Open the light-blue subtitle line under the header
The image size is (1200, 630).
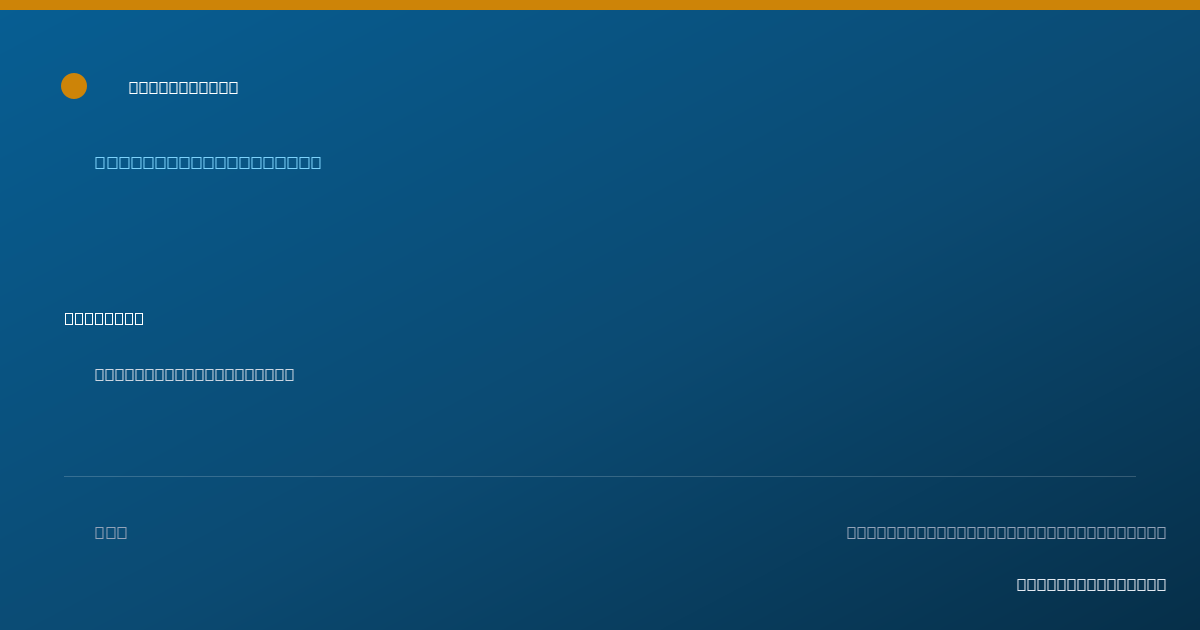208,163
